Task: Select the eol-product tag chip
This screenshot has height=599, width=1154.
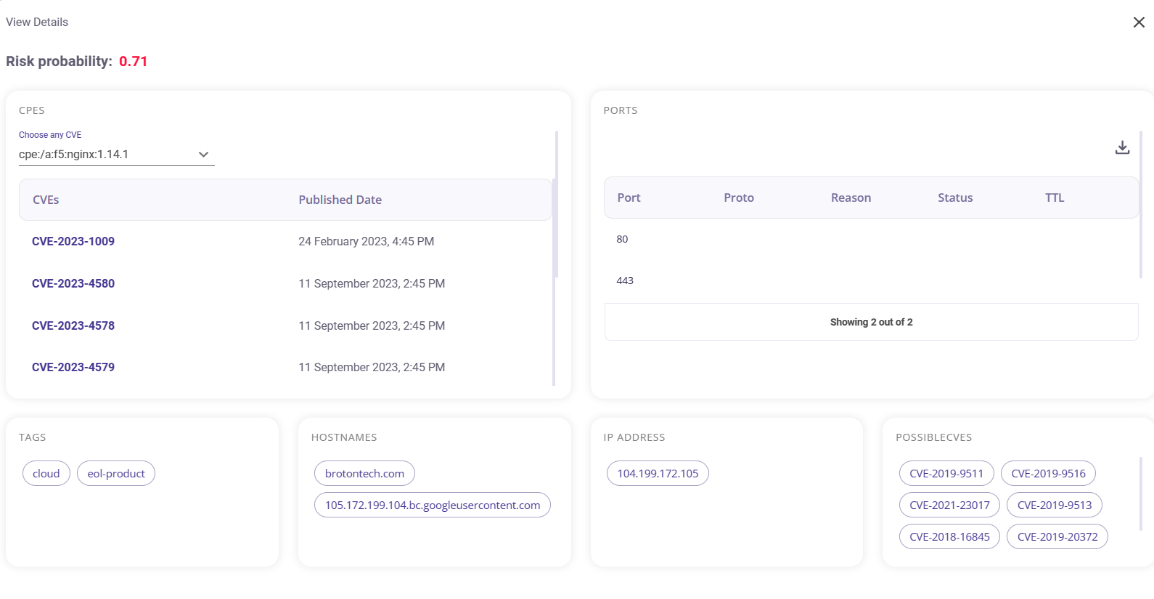Action: pos(116,473)
